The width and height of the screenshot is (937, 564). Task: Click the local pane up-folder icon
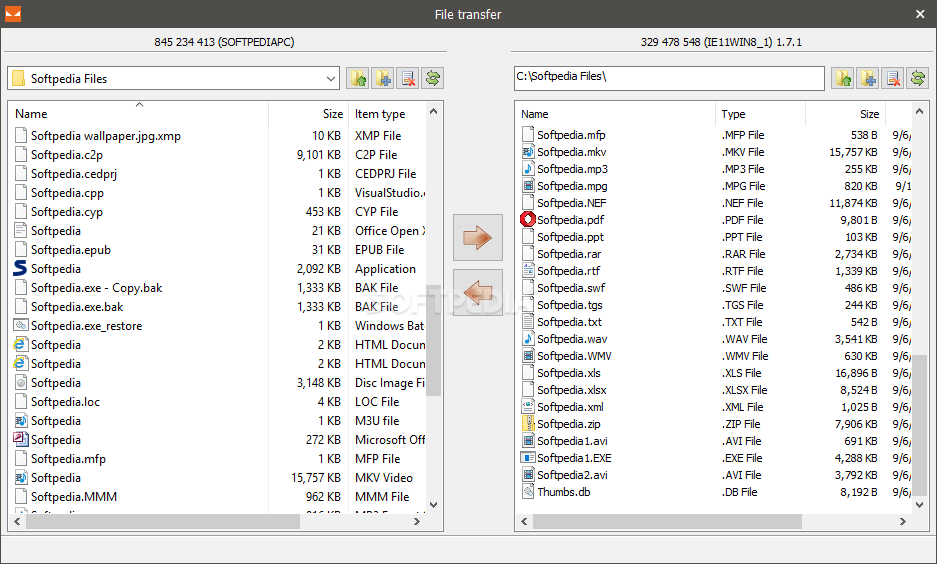358,78
